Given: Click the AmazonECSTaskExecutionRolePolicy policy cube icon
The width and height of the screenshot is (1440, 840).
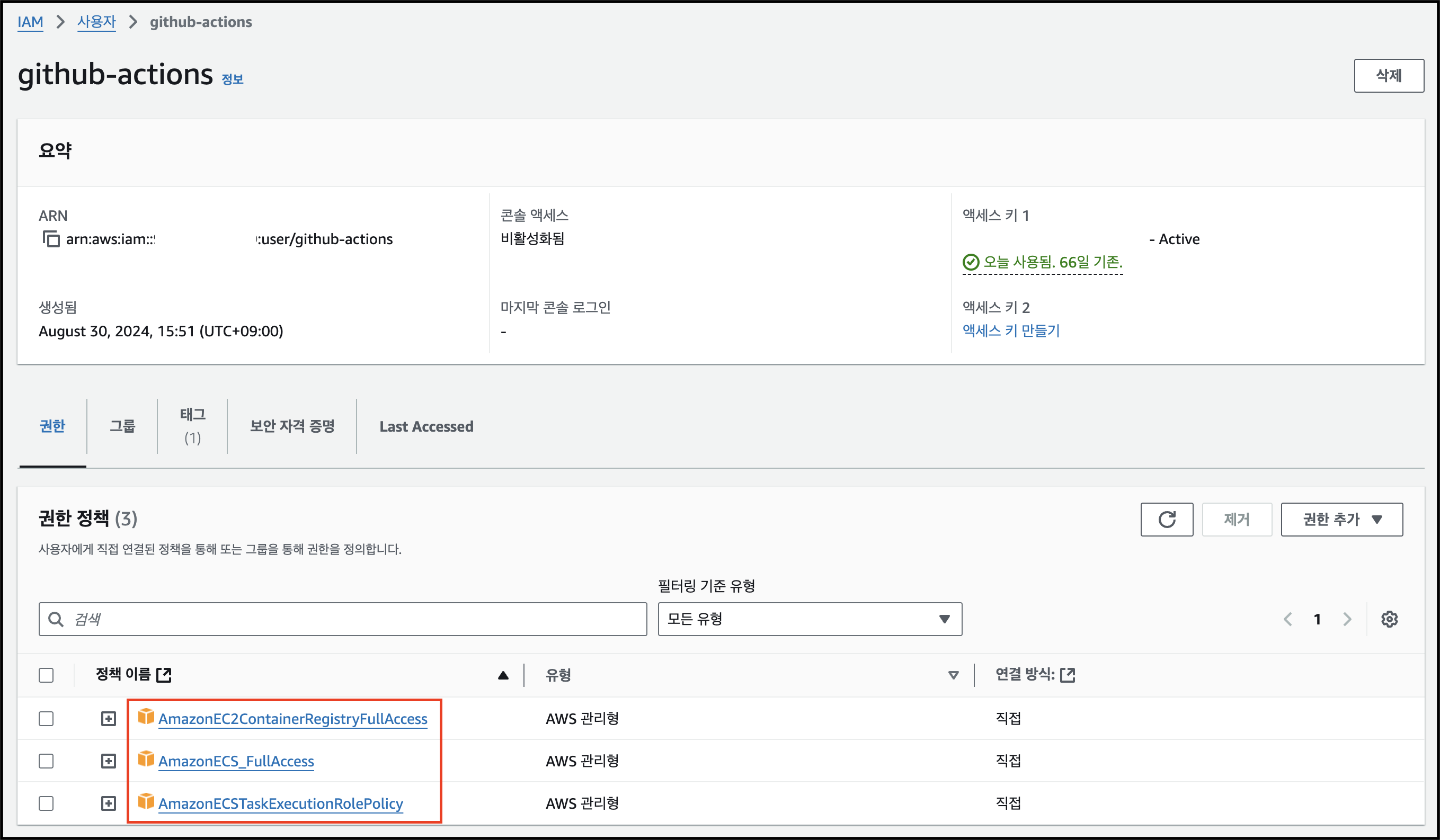Looking at the screenshot, I should pyautogui.click(x=146, y=801).
